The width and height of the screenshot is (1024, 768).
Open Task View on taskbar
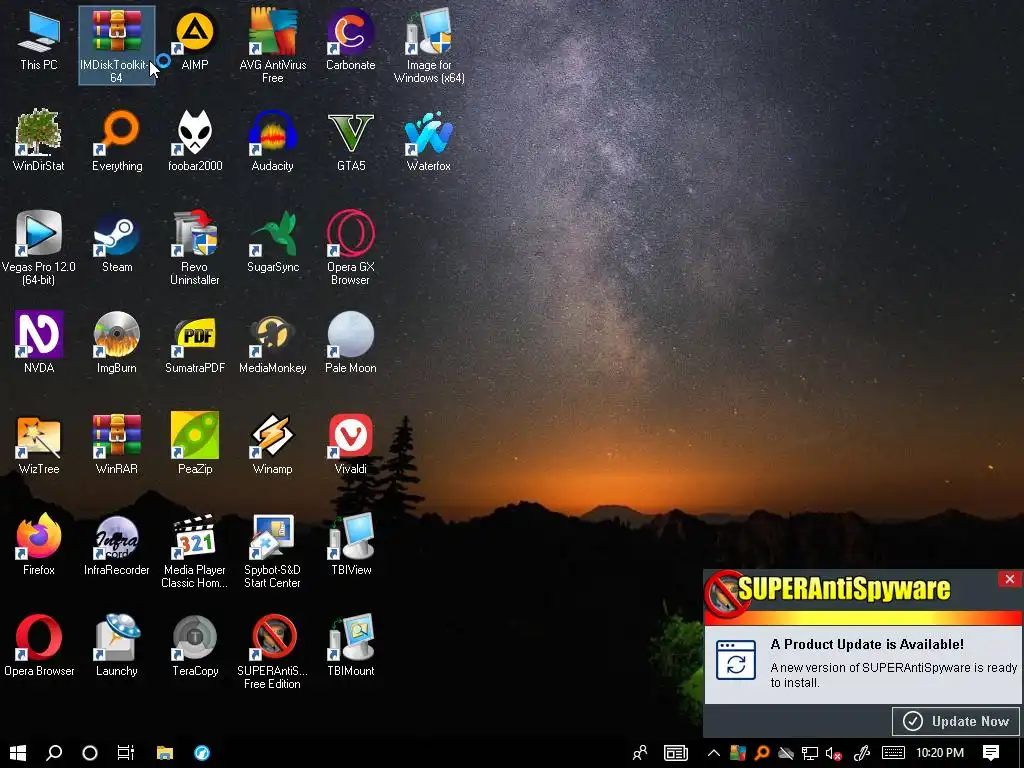point(126,753)
